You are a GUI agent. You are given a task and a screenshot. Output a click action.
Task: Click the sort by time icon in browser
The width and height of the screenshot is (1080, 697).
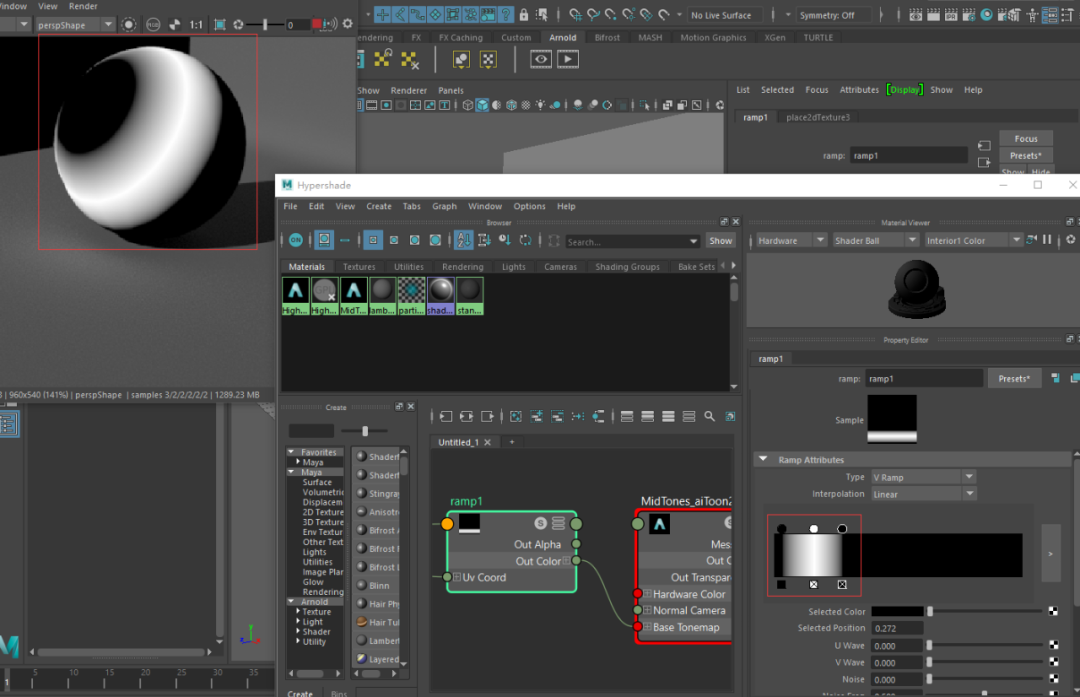click(x=505, y=240)
